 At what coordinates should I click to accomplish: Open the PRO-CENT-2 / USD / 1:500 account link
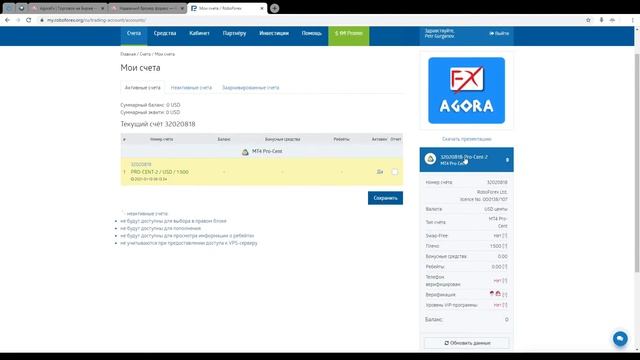tap(160, 172)
